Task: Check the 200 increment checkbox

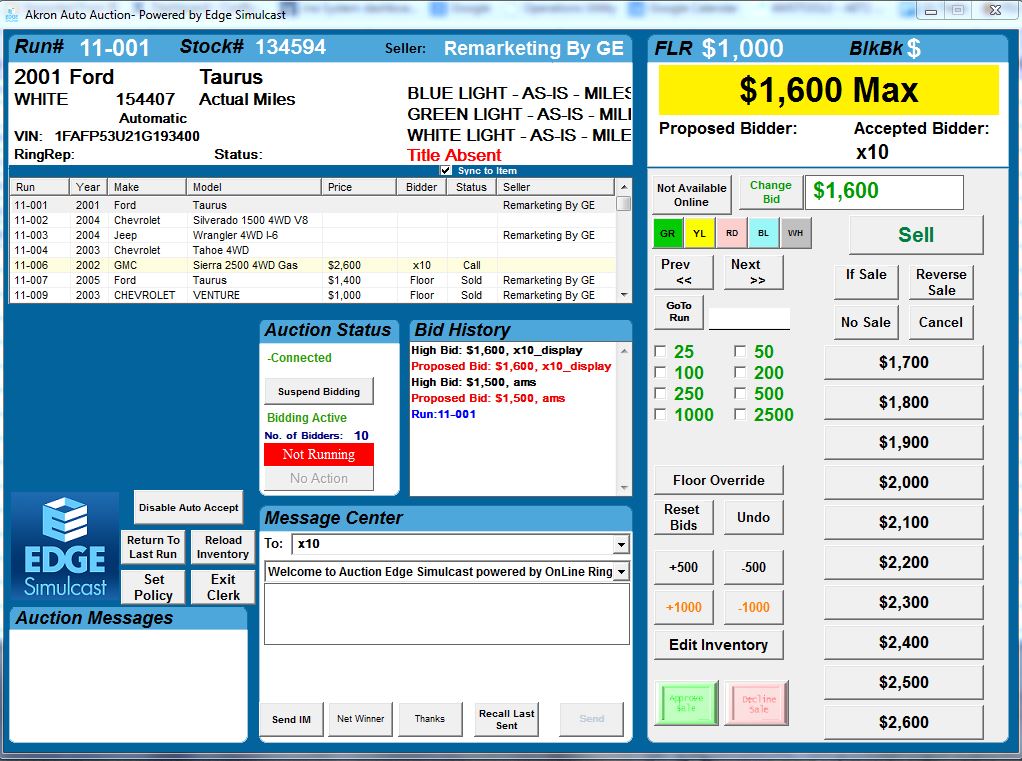Action: 740,372
